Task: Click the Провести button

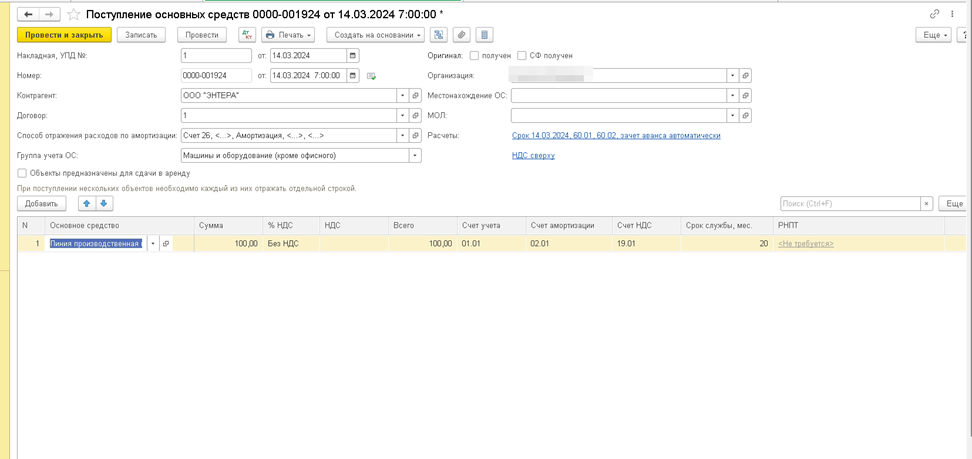Action: 202,35
